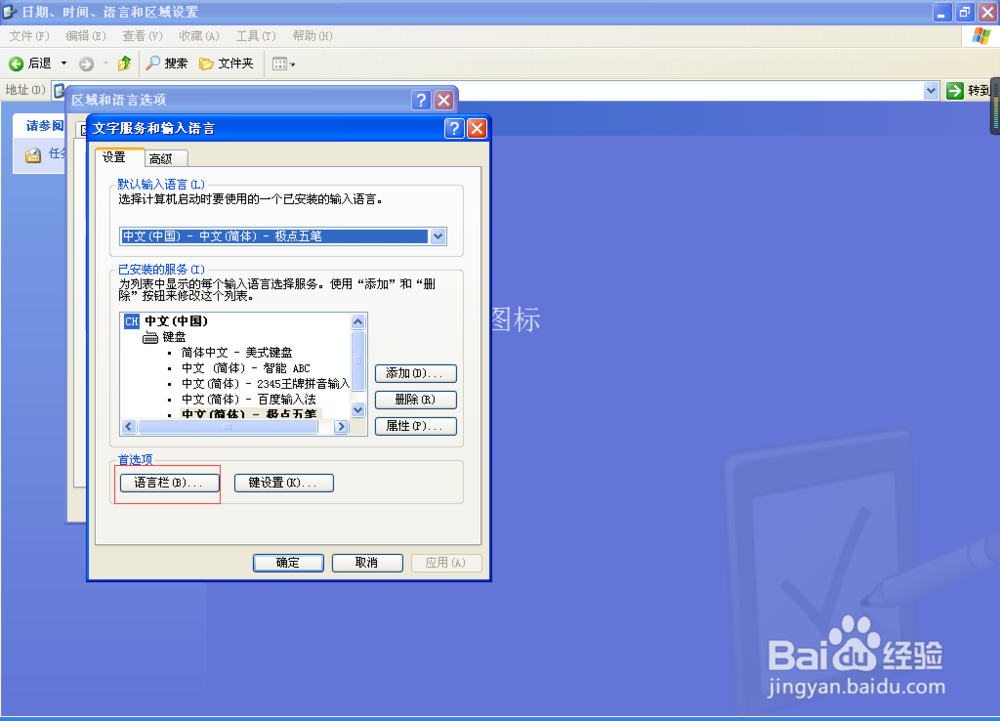Click the Back arrow icon in toolbar
1000x721 pixels.
[16, 64]
